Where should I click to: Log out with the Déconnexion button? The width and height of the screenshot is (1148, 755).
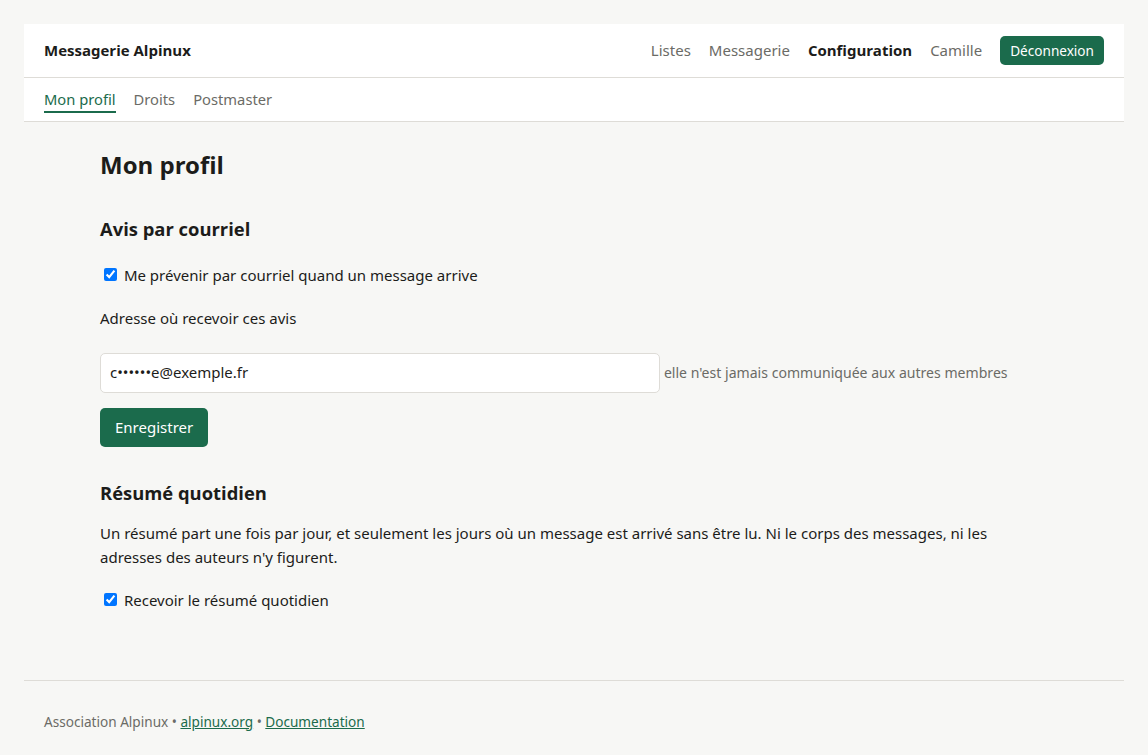click(x=1051, y=51)
